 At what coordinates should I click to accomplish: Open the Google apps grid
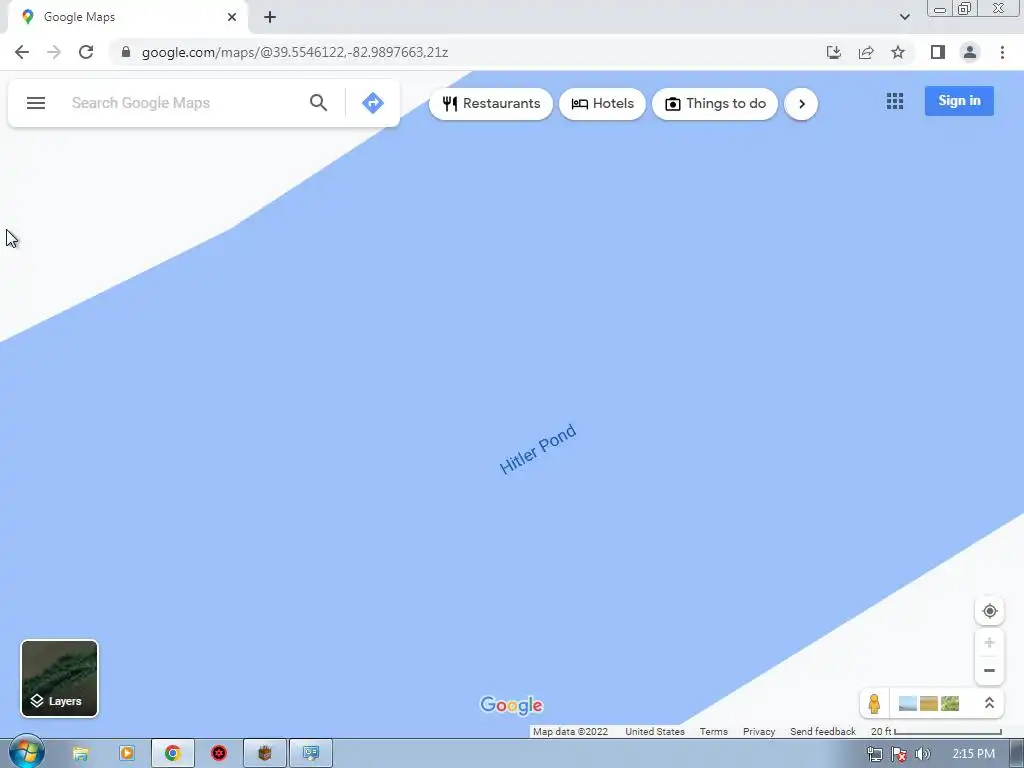coord(895,101)
